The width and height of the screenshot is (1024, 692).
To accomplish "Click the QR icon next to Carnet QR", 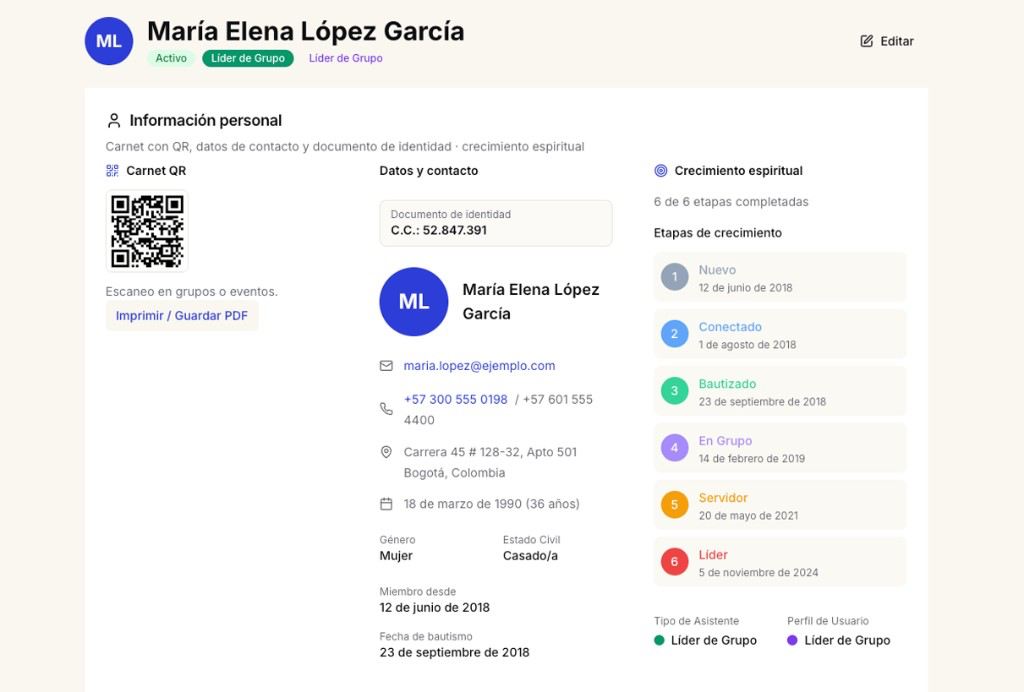I will click(112, 170).
